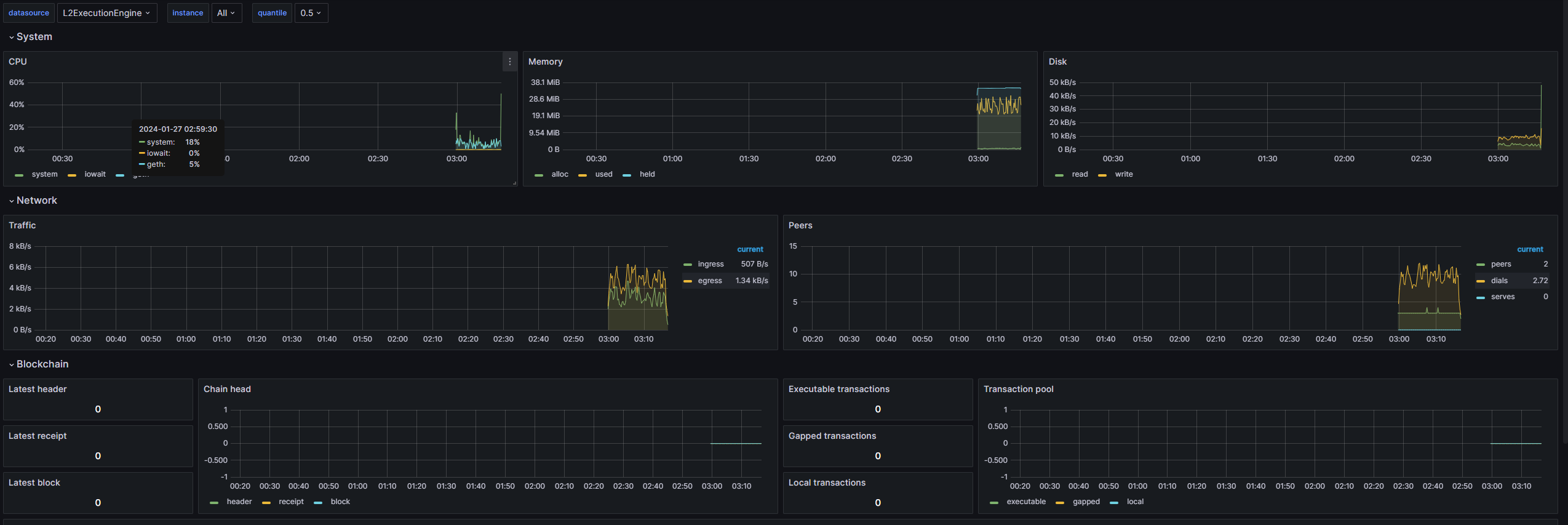Viewport: 1568px width, 525px height.
Task: Open the quantile dropdown set to 0.5
Action: click(311, 13)
